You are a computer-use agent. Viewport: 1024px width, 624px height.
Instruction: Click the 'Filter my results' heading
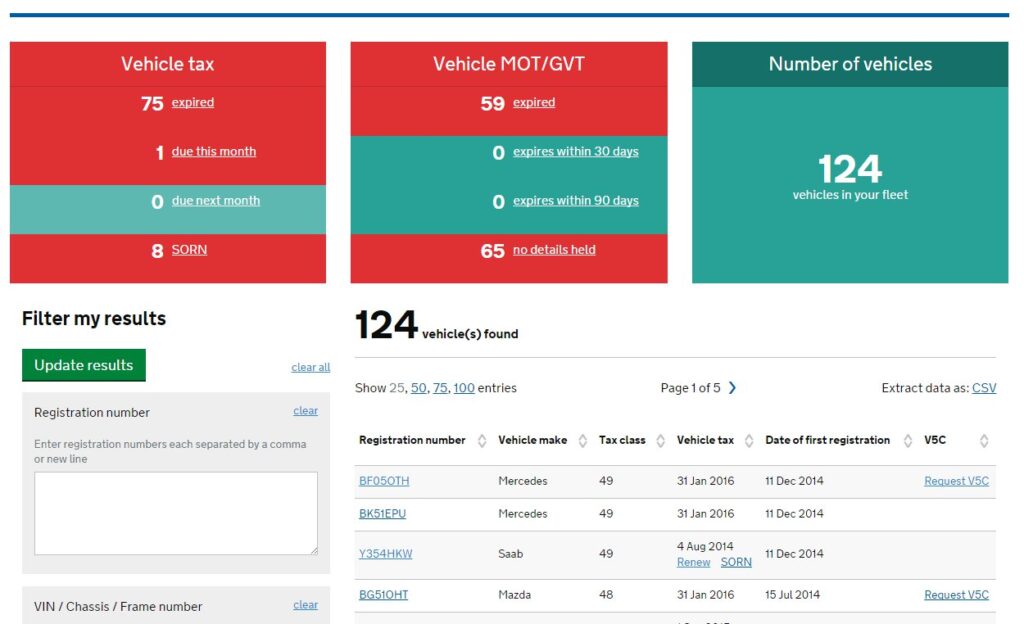tap(94, 319)
